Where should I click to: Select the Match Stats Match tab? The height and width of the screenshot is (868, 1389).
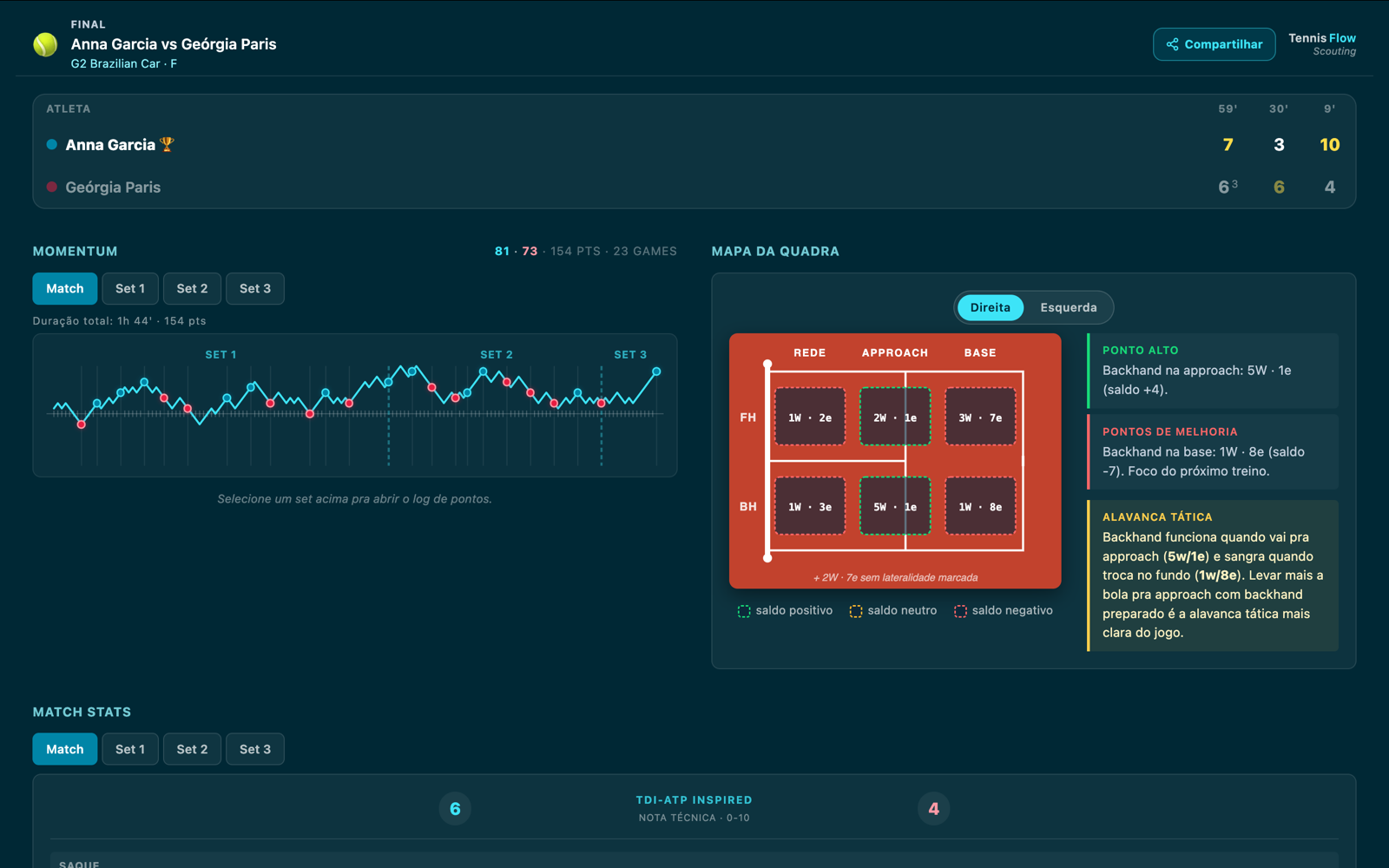(65, 749)
